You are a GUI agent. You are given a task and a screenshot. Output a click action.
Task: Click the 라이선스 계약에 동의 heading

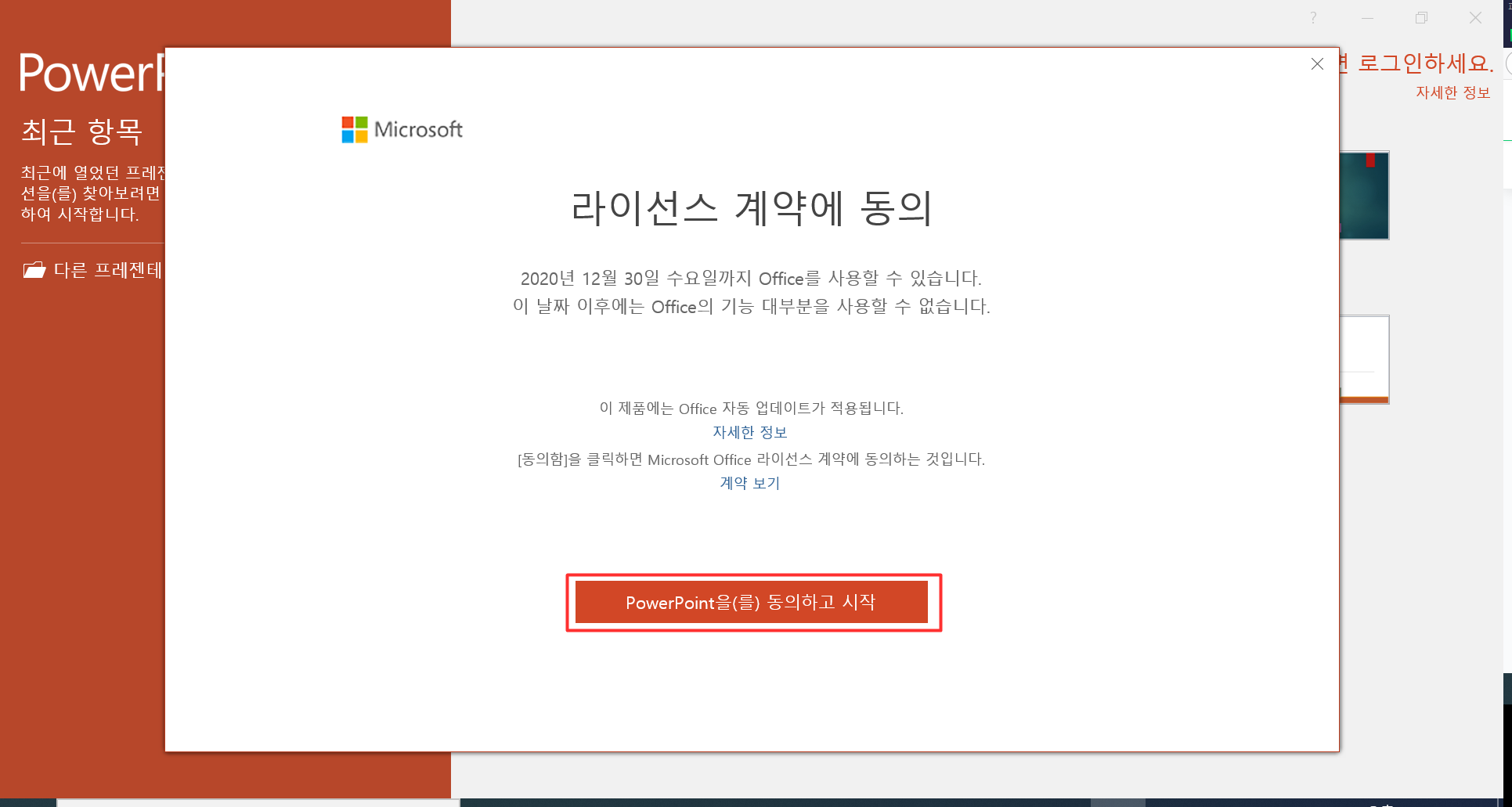point(752,208)
